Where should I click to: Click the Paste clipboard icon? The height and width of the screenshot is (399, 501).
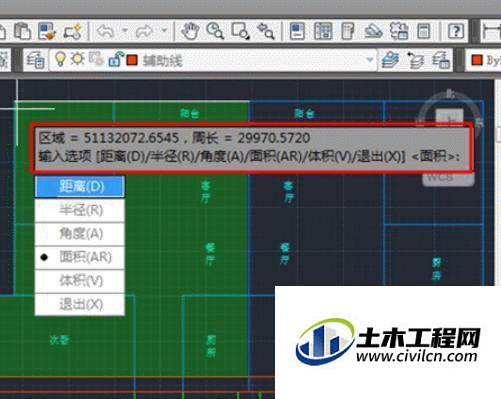[x=22, y=31]
